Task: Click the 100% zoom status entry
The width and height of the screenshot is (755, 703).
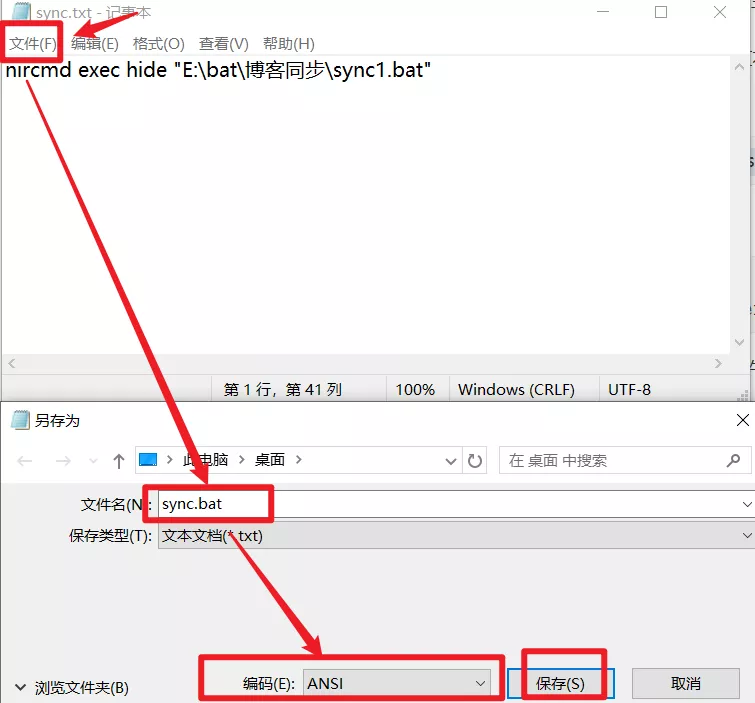Action: pyautogui.click(x=417, y=389)
